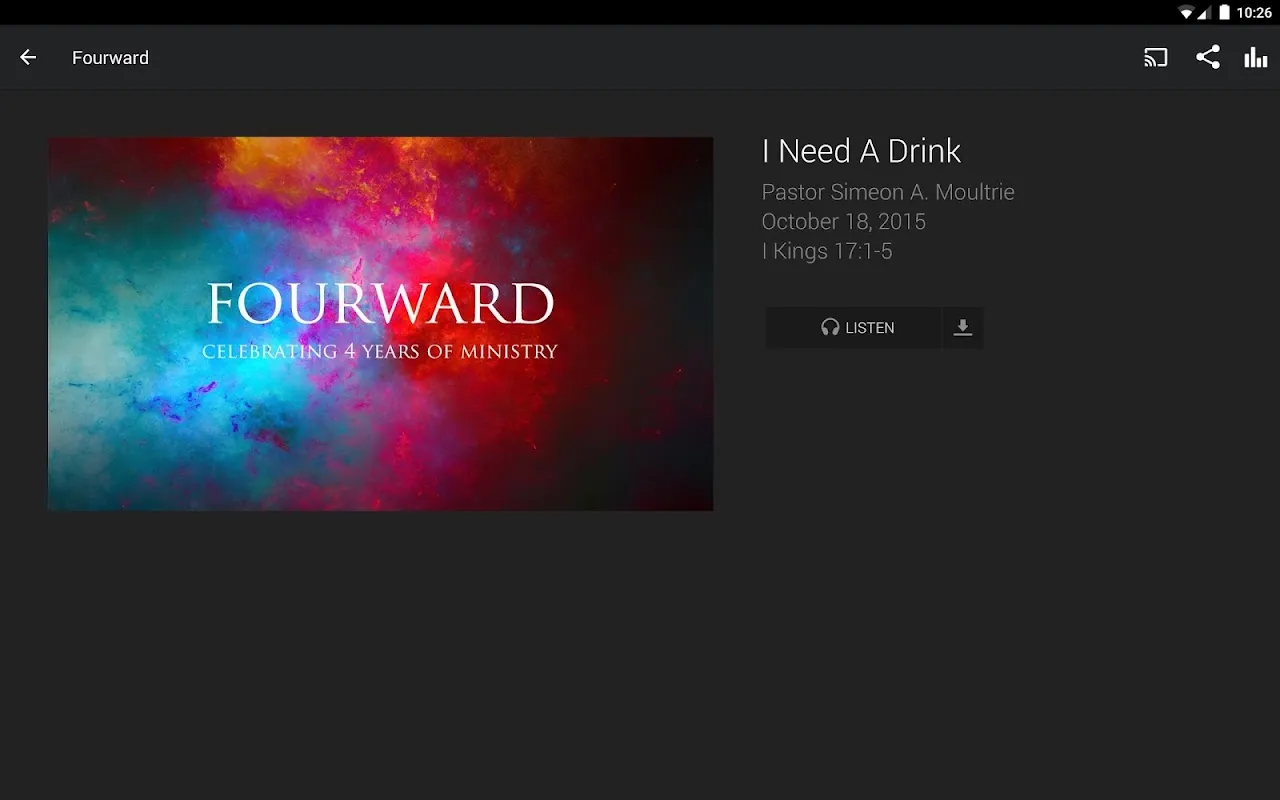Image resolution: width=1280 pixels, height=800 pixels.
Task: Download the sermon with the download arrow
Action: click(x=963, y=328)
